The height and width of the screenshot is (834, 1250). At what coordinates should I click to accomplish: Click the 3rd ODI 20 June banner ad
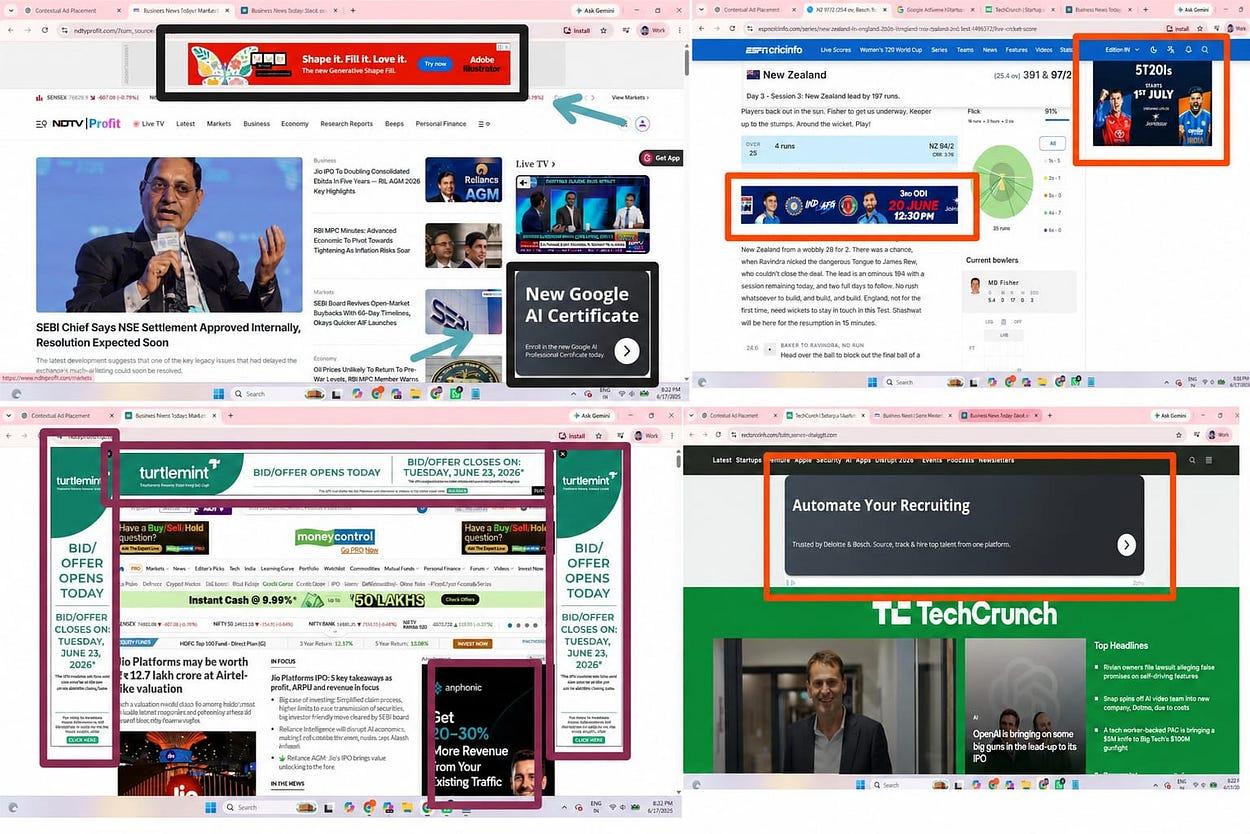(849, 205)
